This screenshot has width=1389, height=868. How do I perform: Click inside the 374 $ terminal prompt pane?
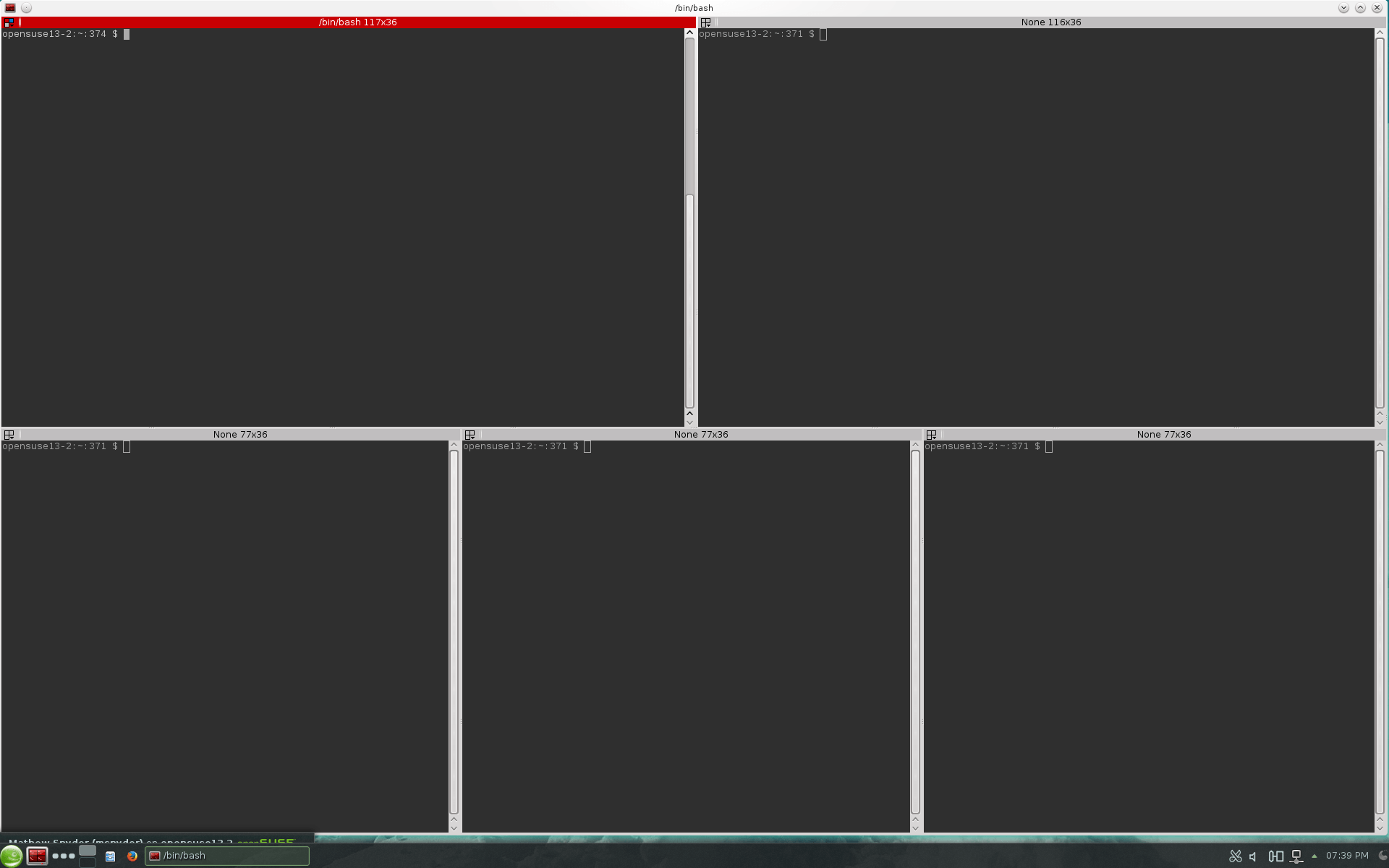pos(343,227)
